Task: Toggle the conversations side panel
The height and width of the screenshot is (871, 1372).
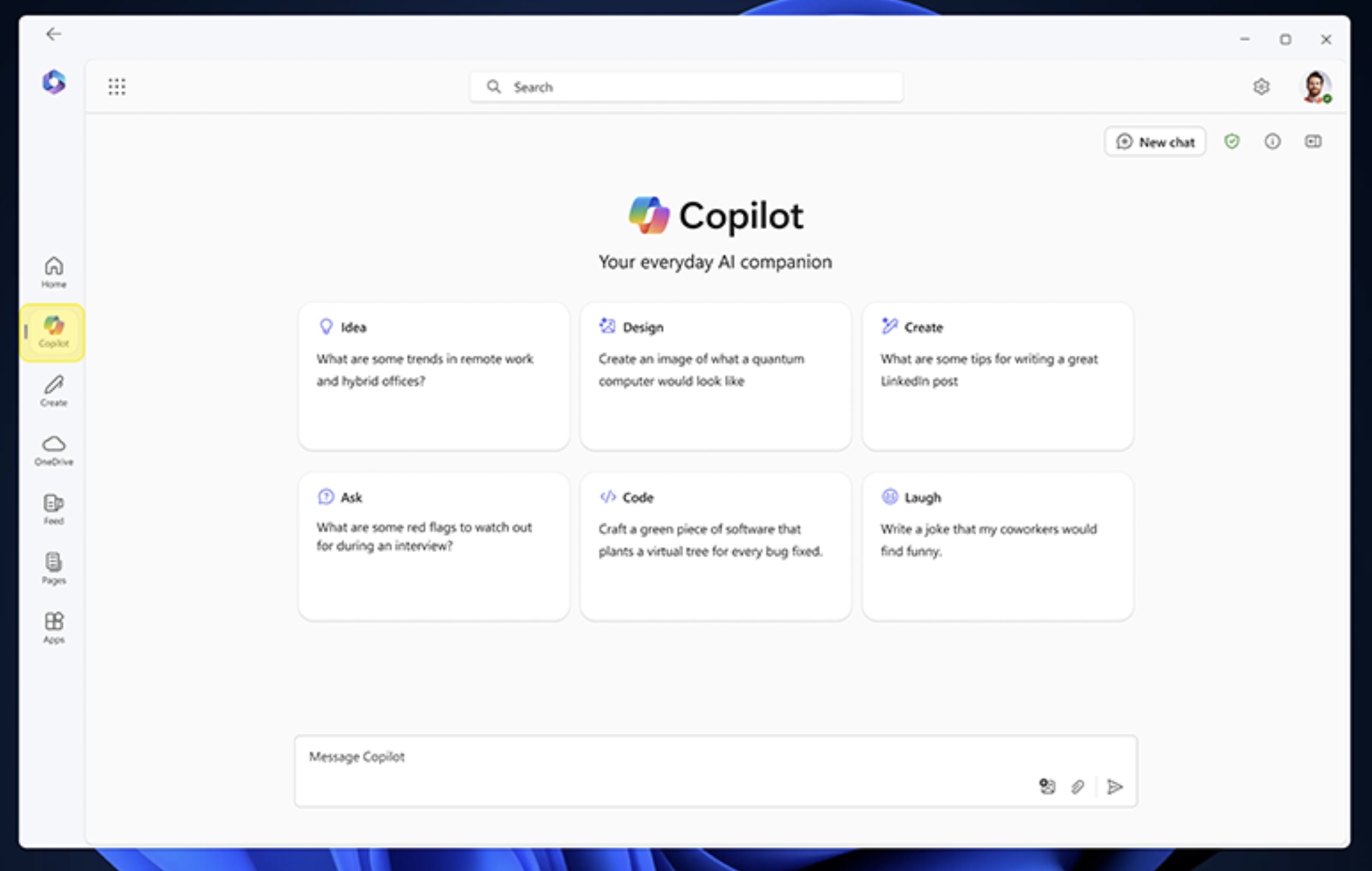Action: [1313, 142]
